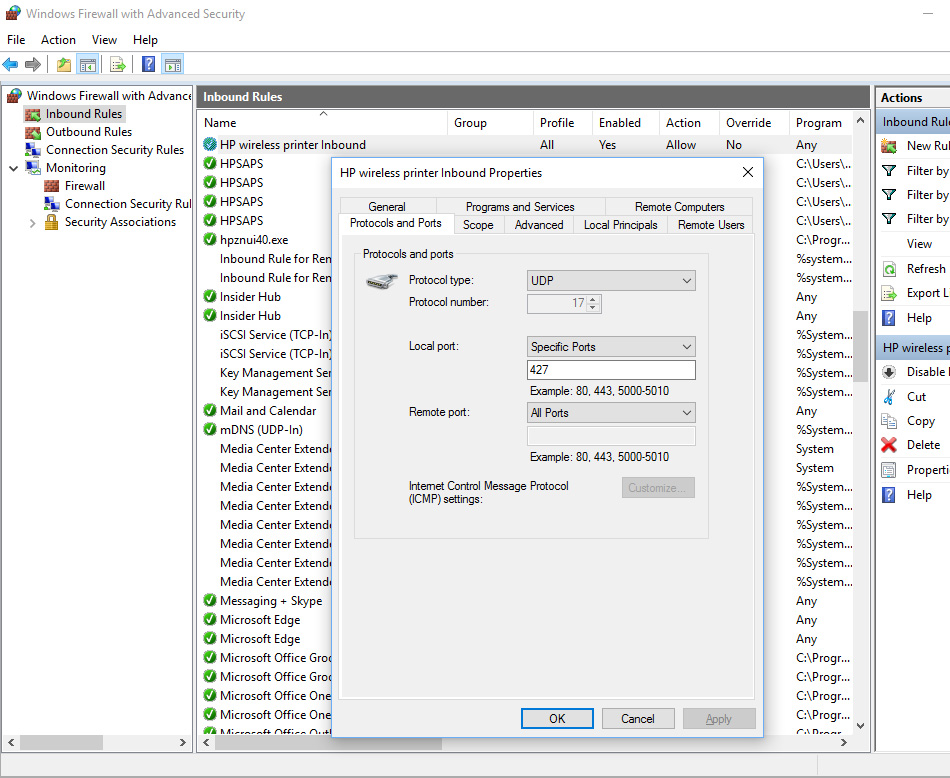Image resolution: width=950 pixels, height=778 pixels.
Task: Click the Filter by Profile funnel icon
Action: tap(889, 171)
